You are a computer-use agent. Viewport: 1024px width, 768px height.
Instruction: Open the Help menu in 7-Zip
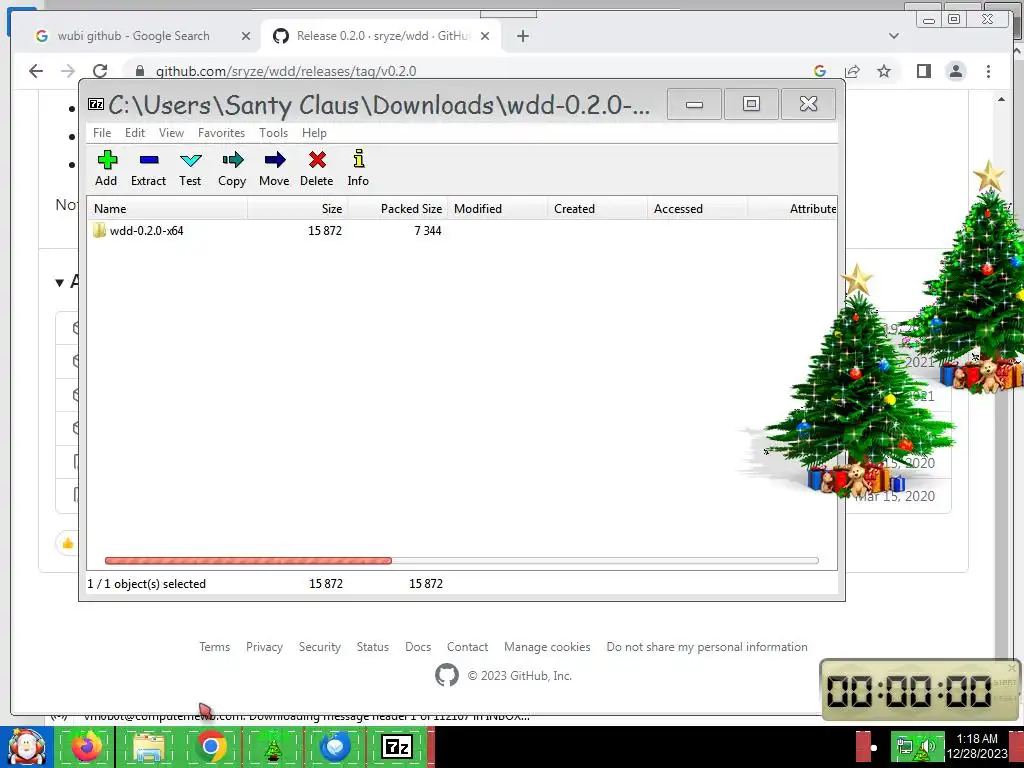coord(314,133)
